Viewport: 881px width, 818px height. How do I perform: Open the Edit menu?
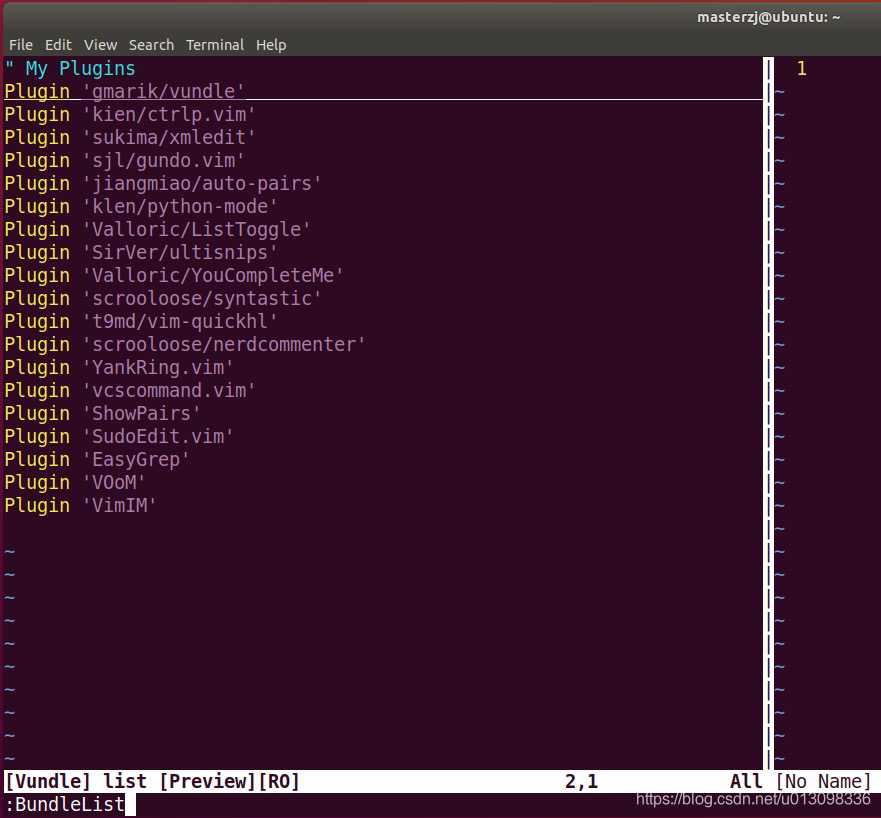point(58,44)
